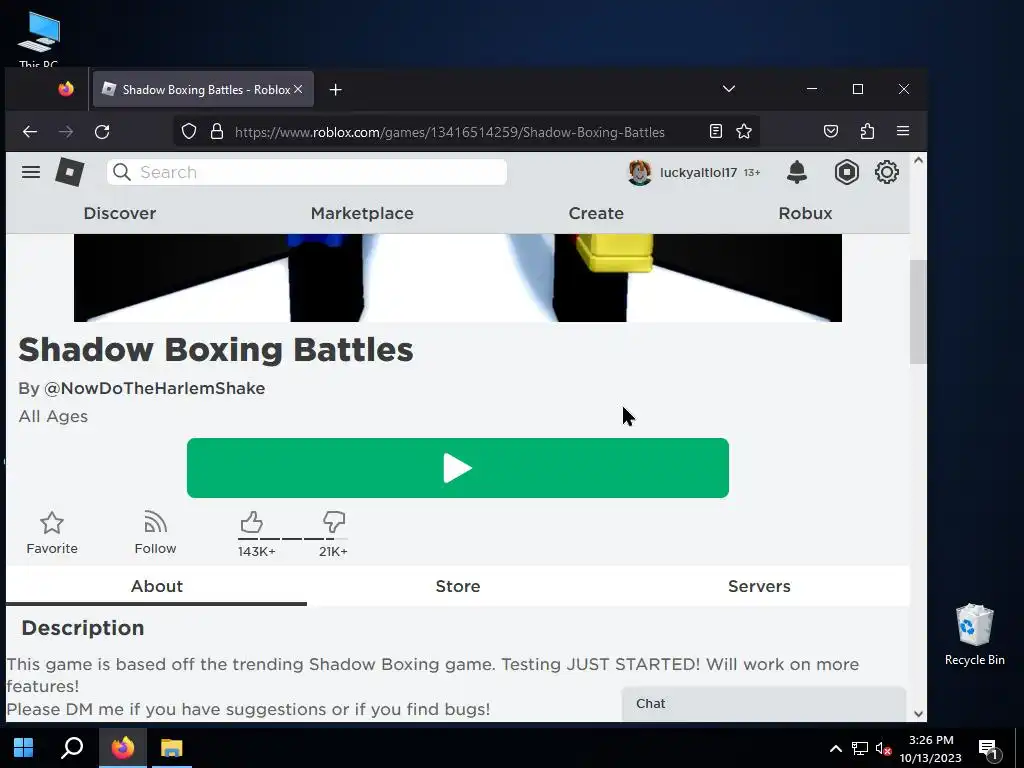The width and height of the screenshot is (1024, 768).
Task: Click the muted volume tray icon
Action: [883, 749]
